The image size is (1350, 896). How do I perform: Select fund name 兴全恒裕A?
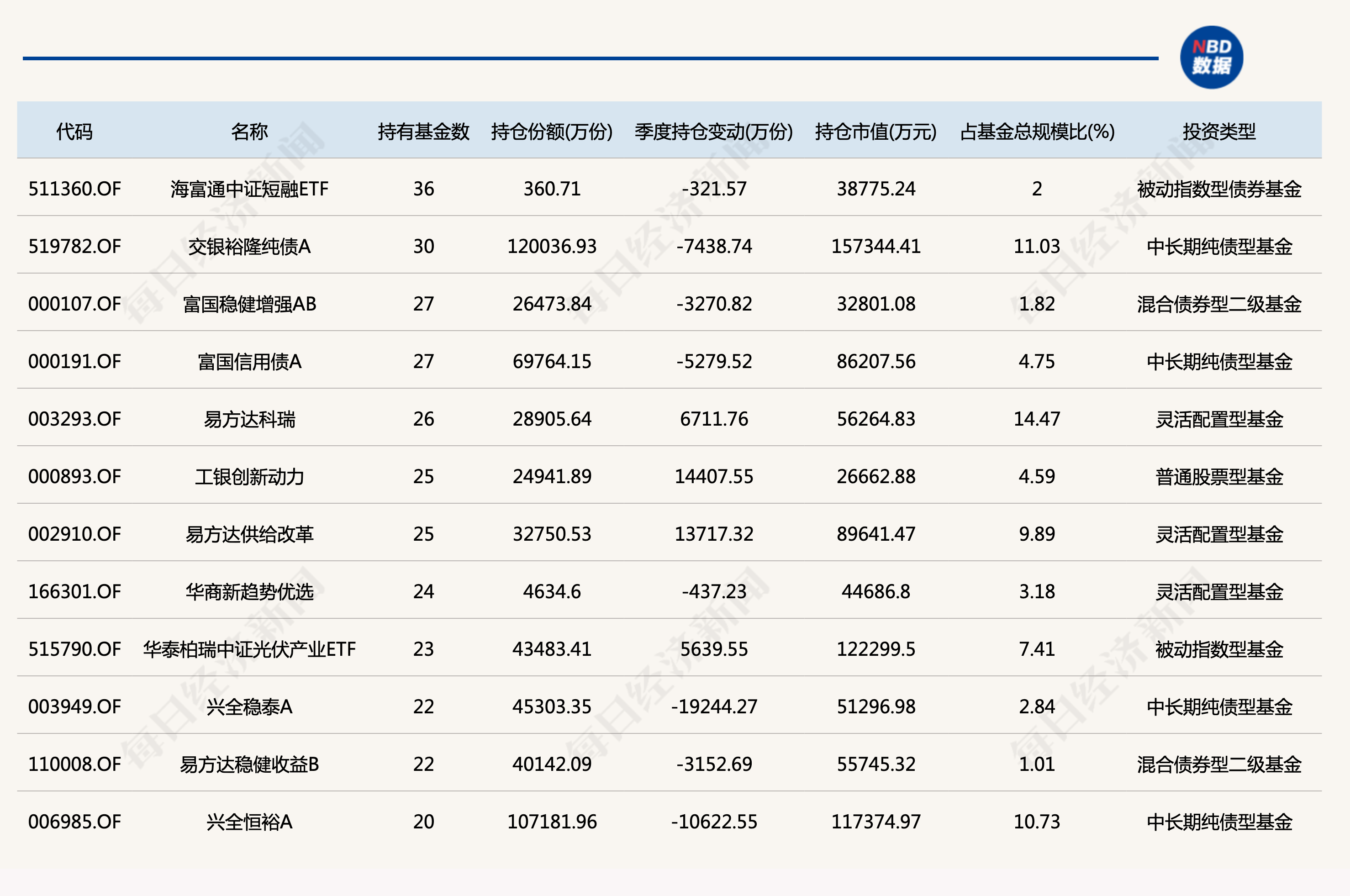249,822
